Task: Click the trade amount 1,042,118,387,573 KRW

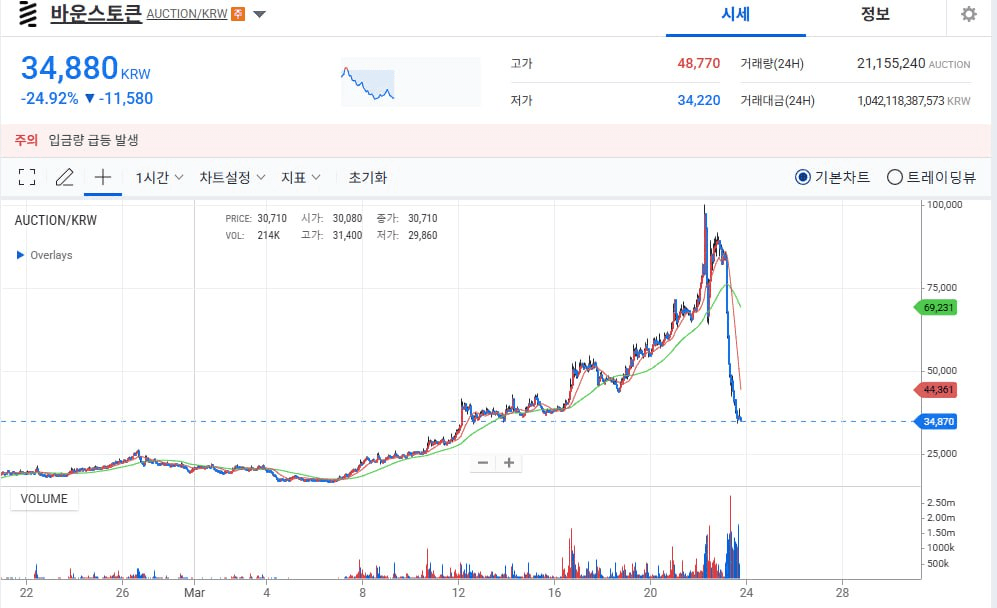Action: click(914, 100)
